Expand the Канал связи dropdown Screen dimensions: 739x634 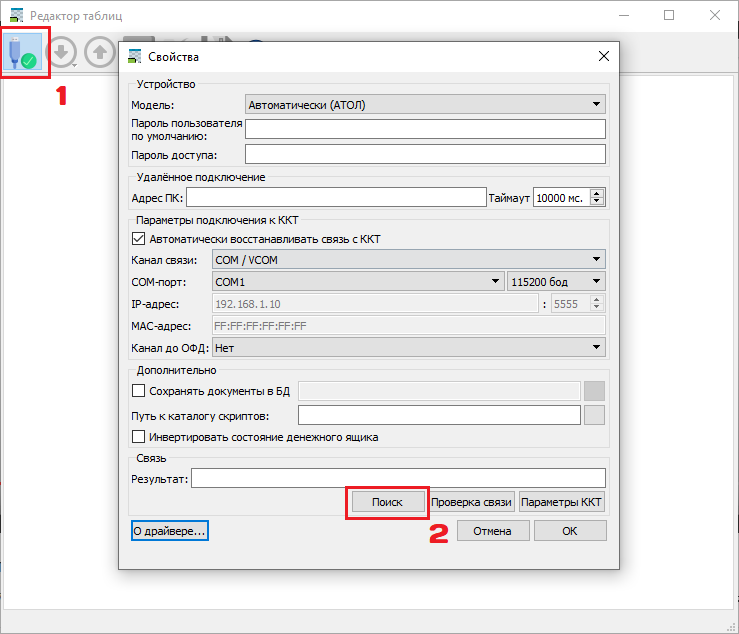tap(408, 260)
